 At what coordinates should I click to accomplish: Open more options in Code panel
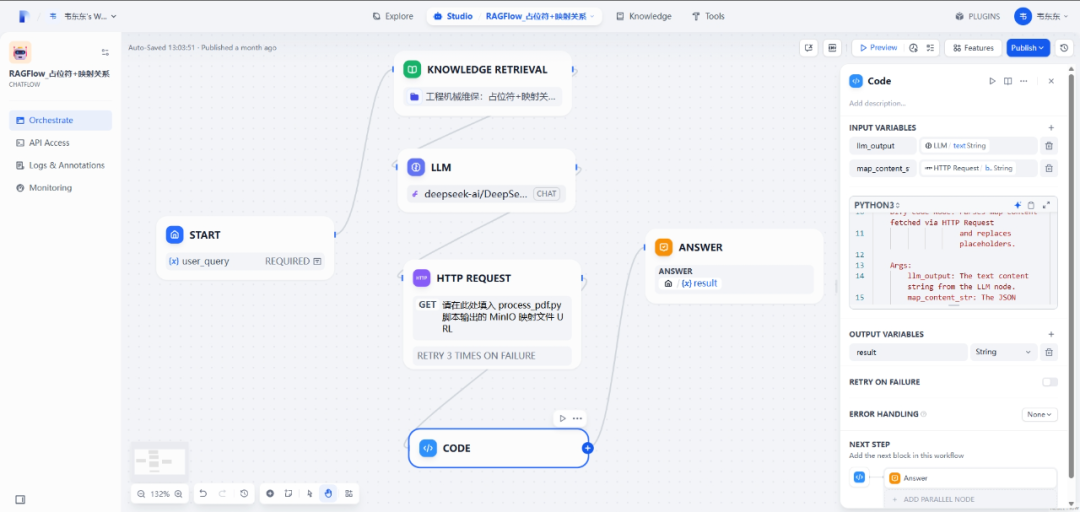1024,81
